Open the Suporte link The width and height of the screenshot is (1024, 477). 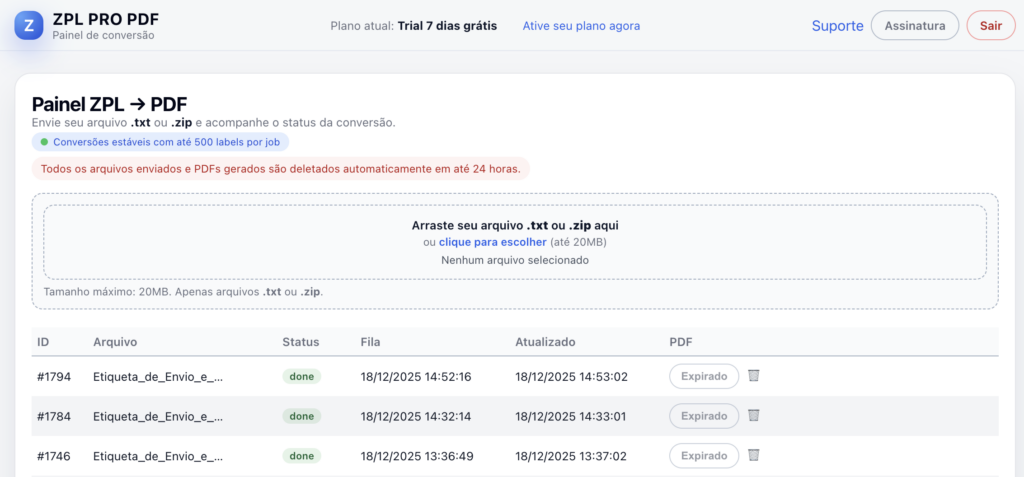(837, 26)
